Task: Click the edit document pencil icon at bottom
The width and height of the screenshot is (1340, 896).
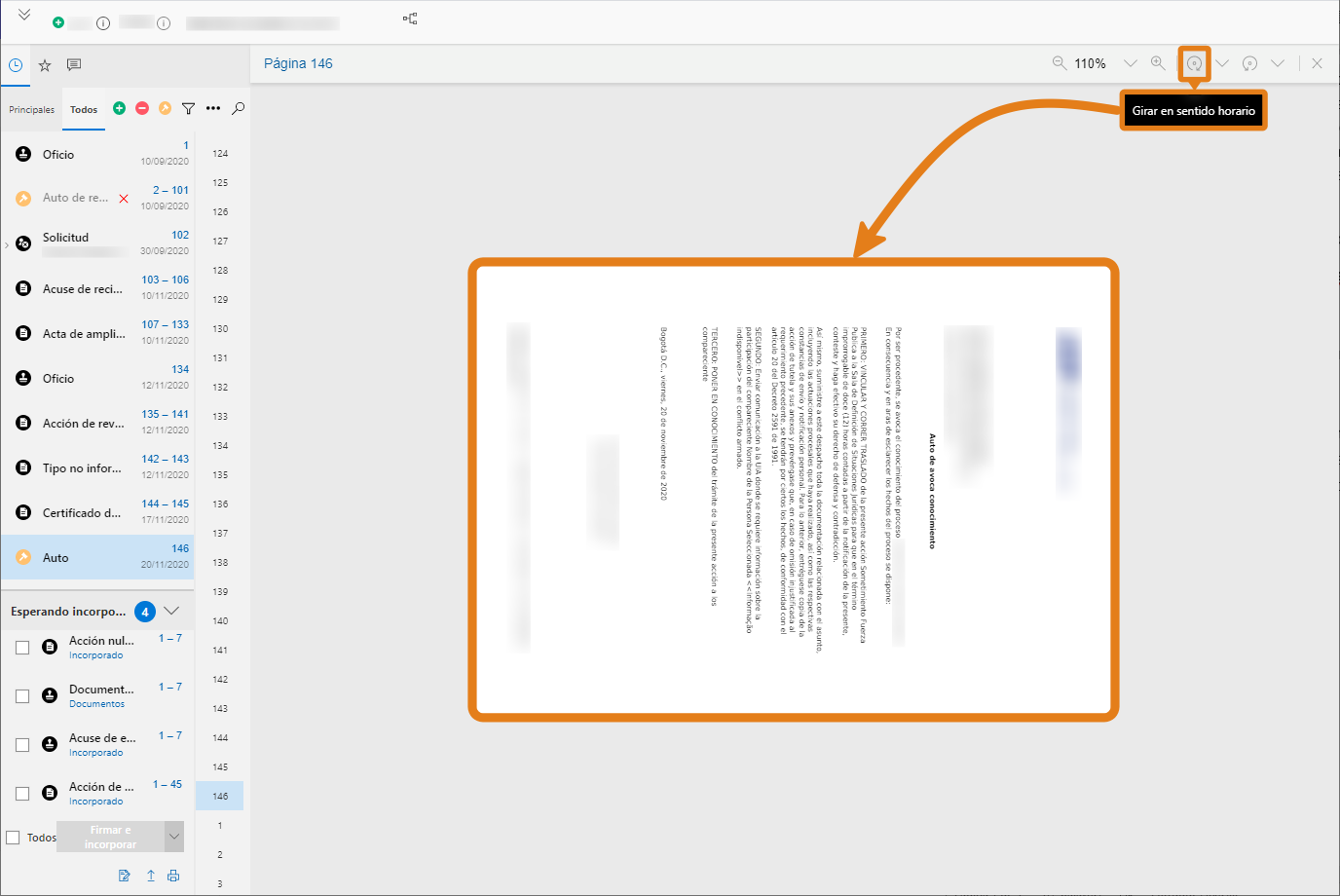Action: point(124,876)
